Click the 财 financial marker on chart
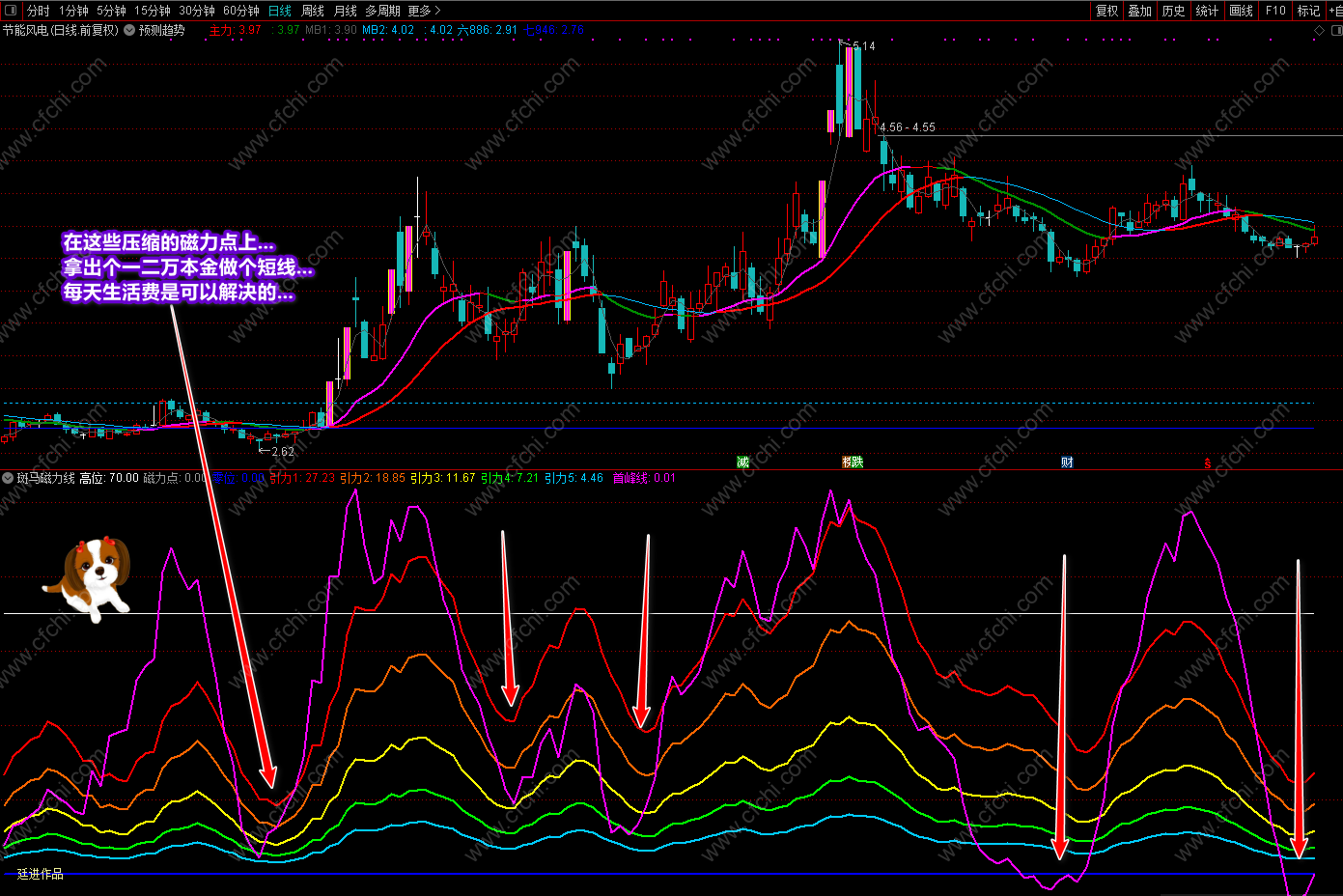Screen dimensions: 1343x896 (1067, 462)
